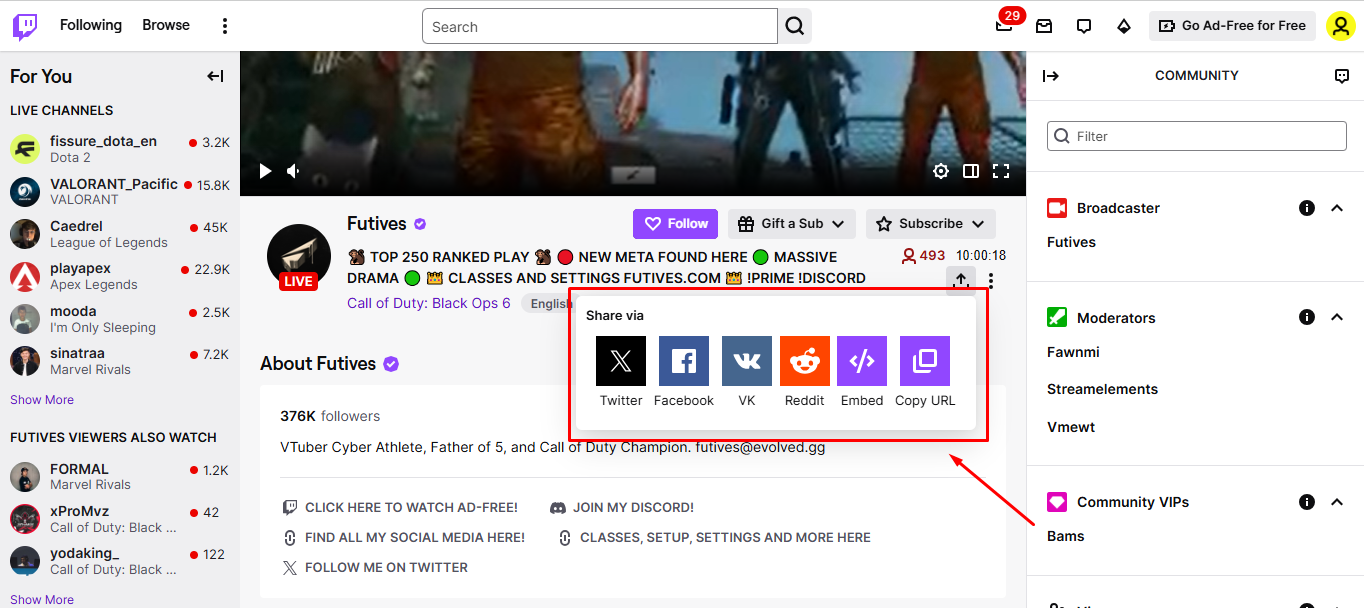The height and width of the screenshot is (608, 1364).
Task: Collapse the Community VIPs section
Action: [1337, 502]
